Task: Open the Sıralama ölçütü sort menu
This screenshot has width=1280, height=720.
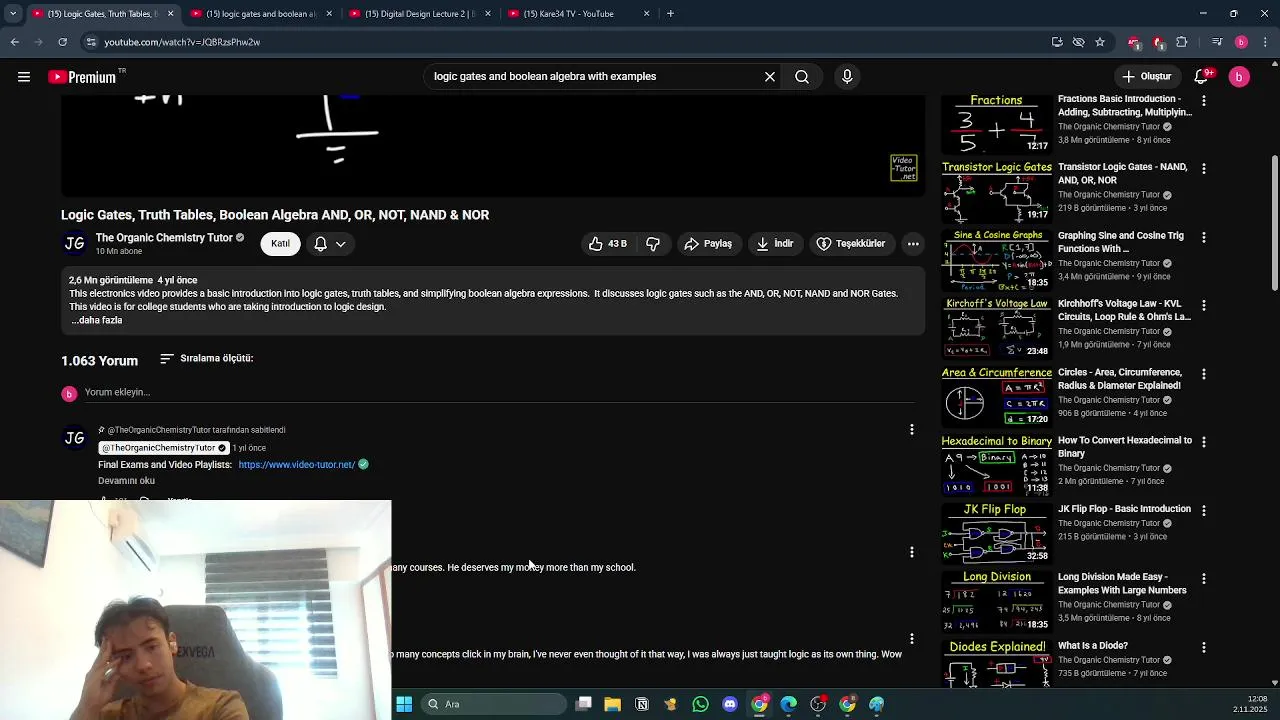Action: [207, 358]
